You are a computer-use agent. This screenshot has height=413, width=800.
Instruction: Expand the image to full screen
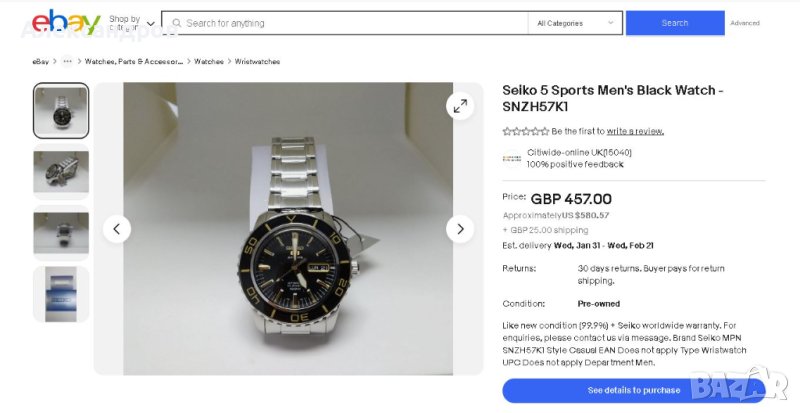pyautogui.click(x=460, y=106)
